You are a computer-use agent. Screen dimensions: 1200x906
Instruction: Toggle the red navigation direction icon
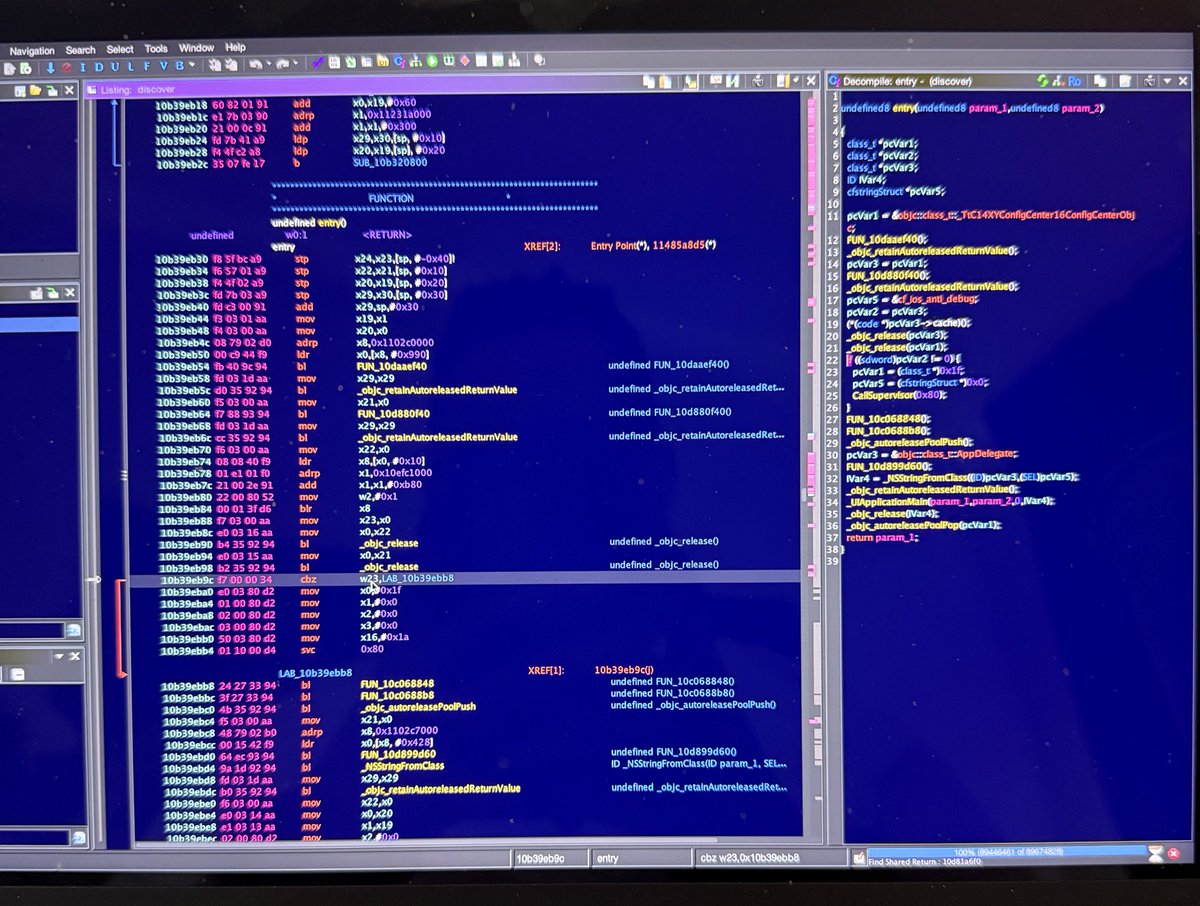click(67, 67)
